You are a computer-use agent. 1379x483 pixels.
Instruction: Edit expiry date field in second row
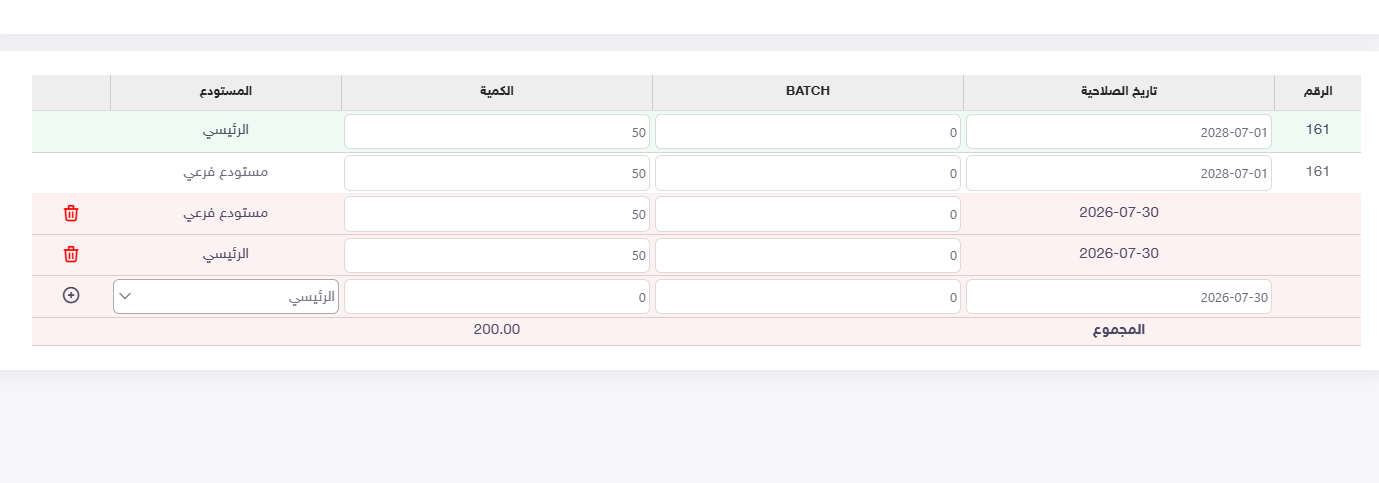[1119, 173]
